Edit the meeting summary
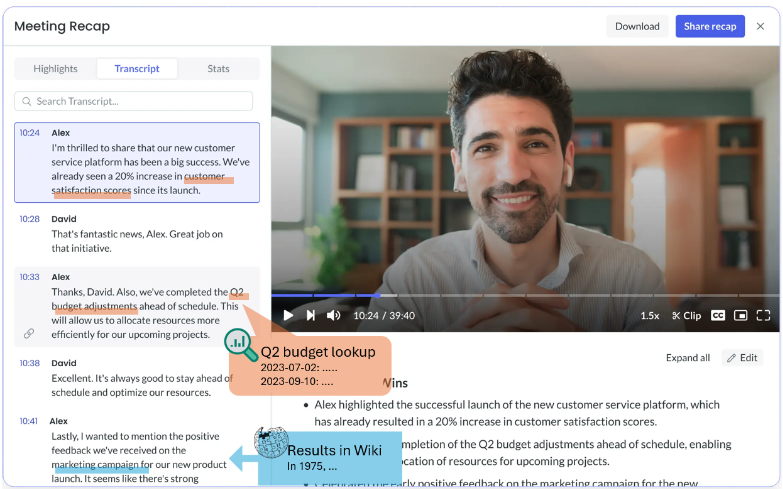Viewport: 783px width, 489px height. click(x=742, y=358)
